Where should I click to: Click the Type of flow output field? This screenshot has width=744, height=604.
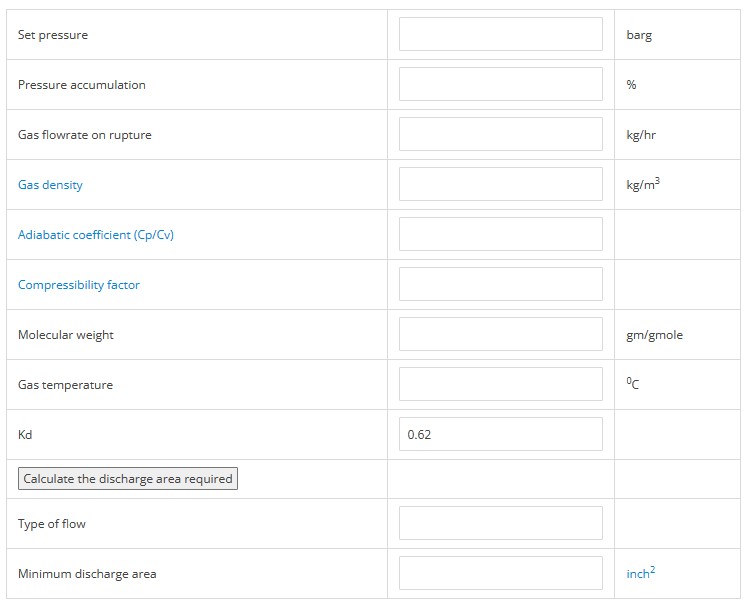[501, 523]
